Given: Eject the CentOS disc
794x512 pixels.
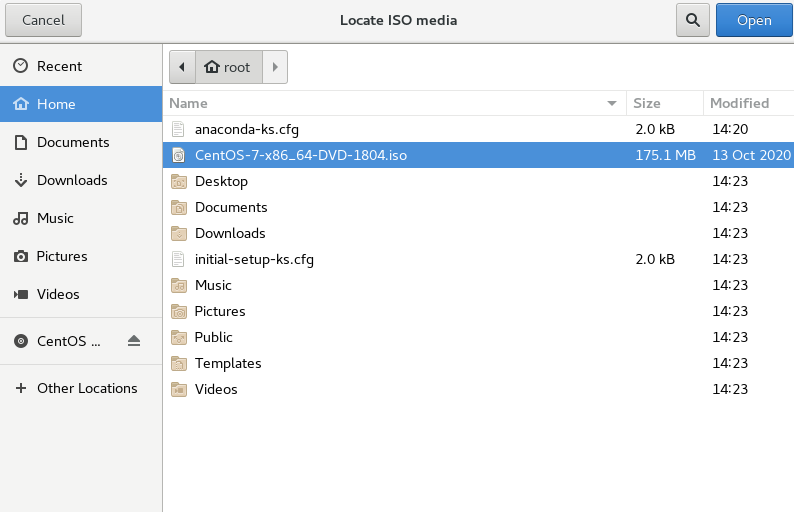Looking at the screenshot, I should tap(134, 341).
